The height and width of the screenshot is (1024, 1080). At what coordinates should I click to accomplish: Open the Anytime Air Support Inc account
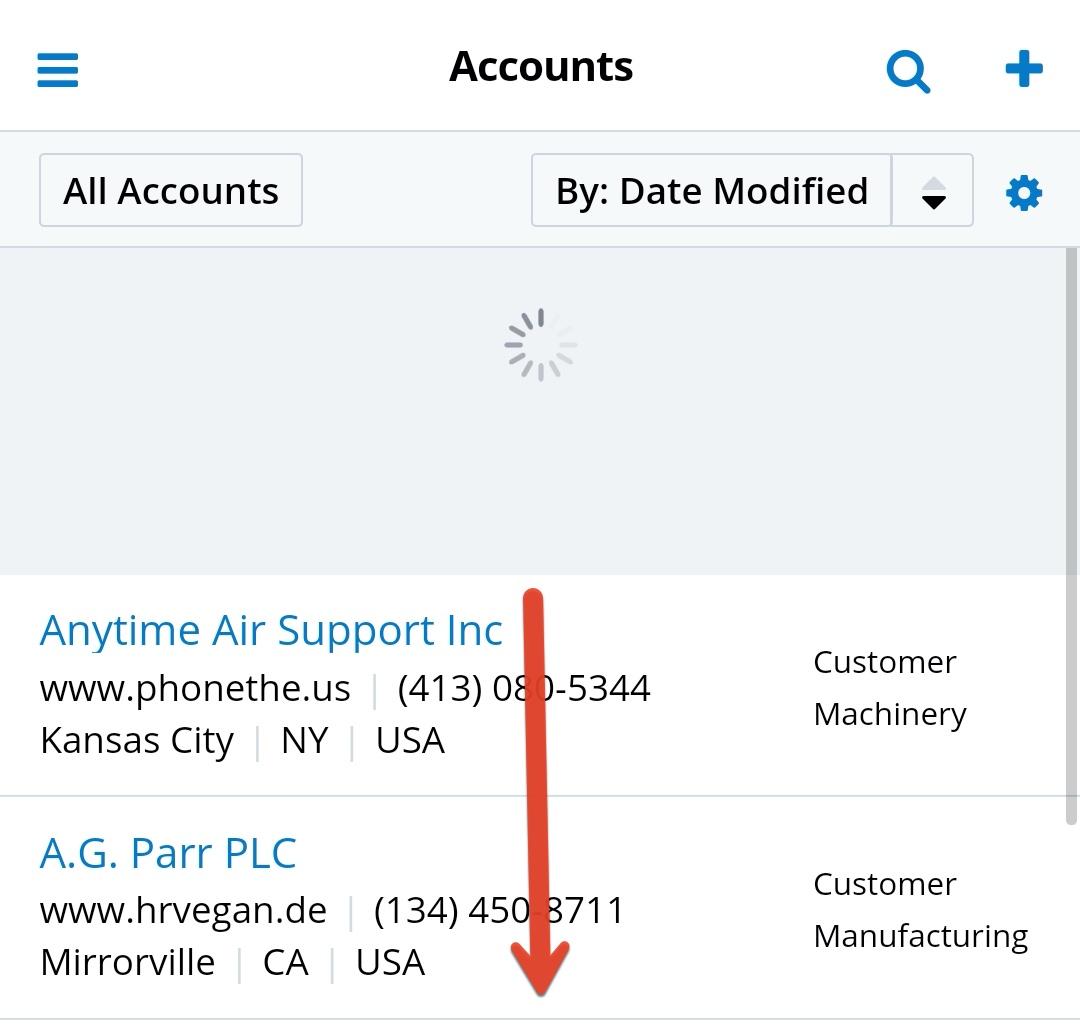271,631
